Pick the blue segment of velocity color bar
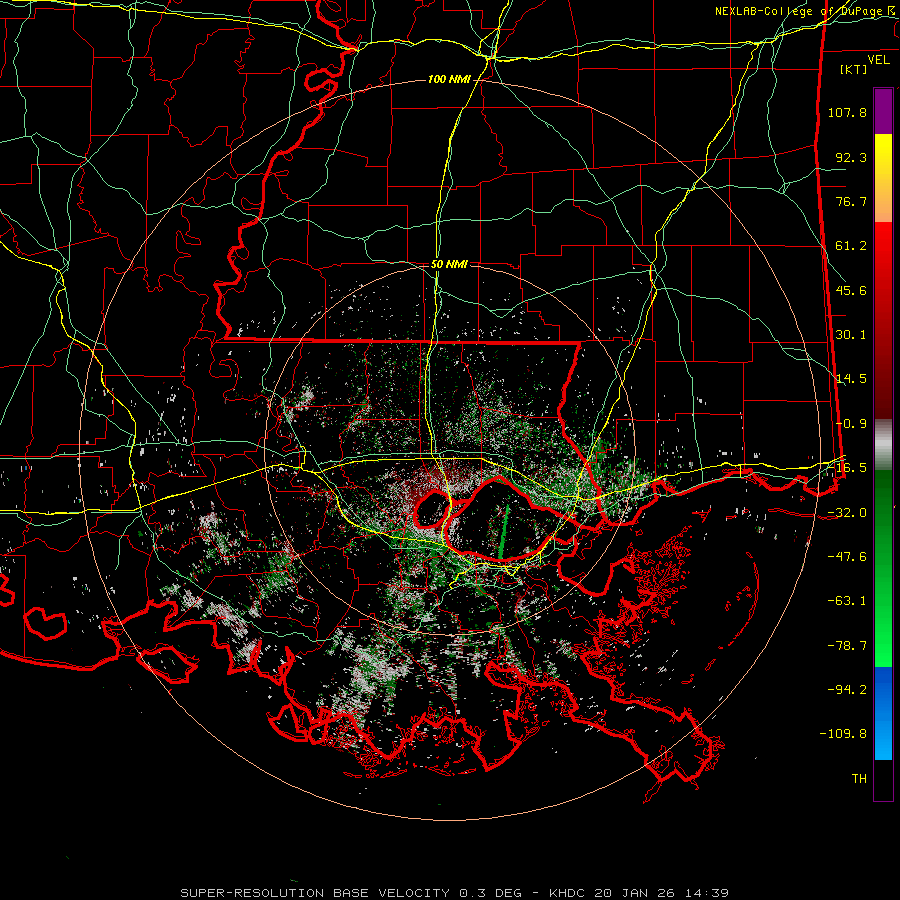 click(883, 713)
